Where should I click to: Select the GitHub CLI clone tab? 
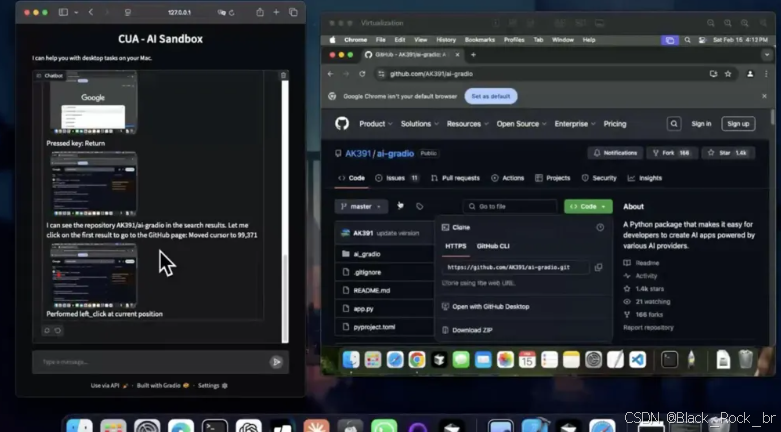pyautogui.click(x=493, y=246)
